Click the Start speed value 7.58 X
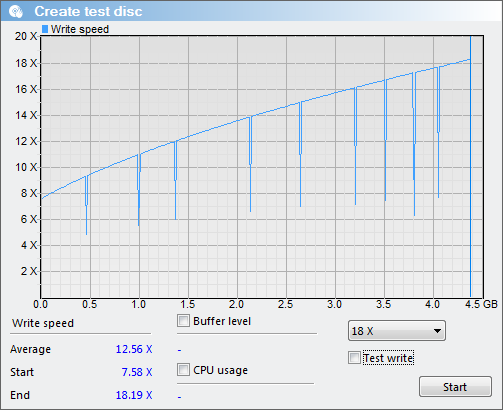 [137, 372]
